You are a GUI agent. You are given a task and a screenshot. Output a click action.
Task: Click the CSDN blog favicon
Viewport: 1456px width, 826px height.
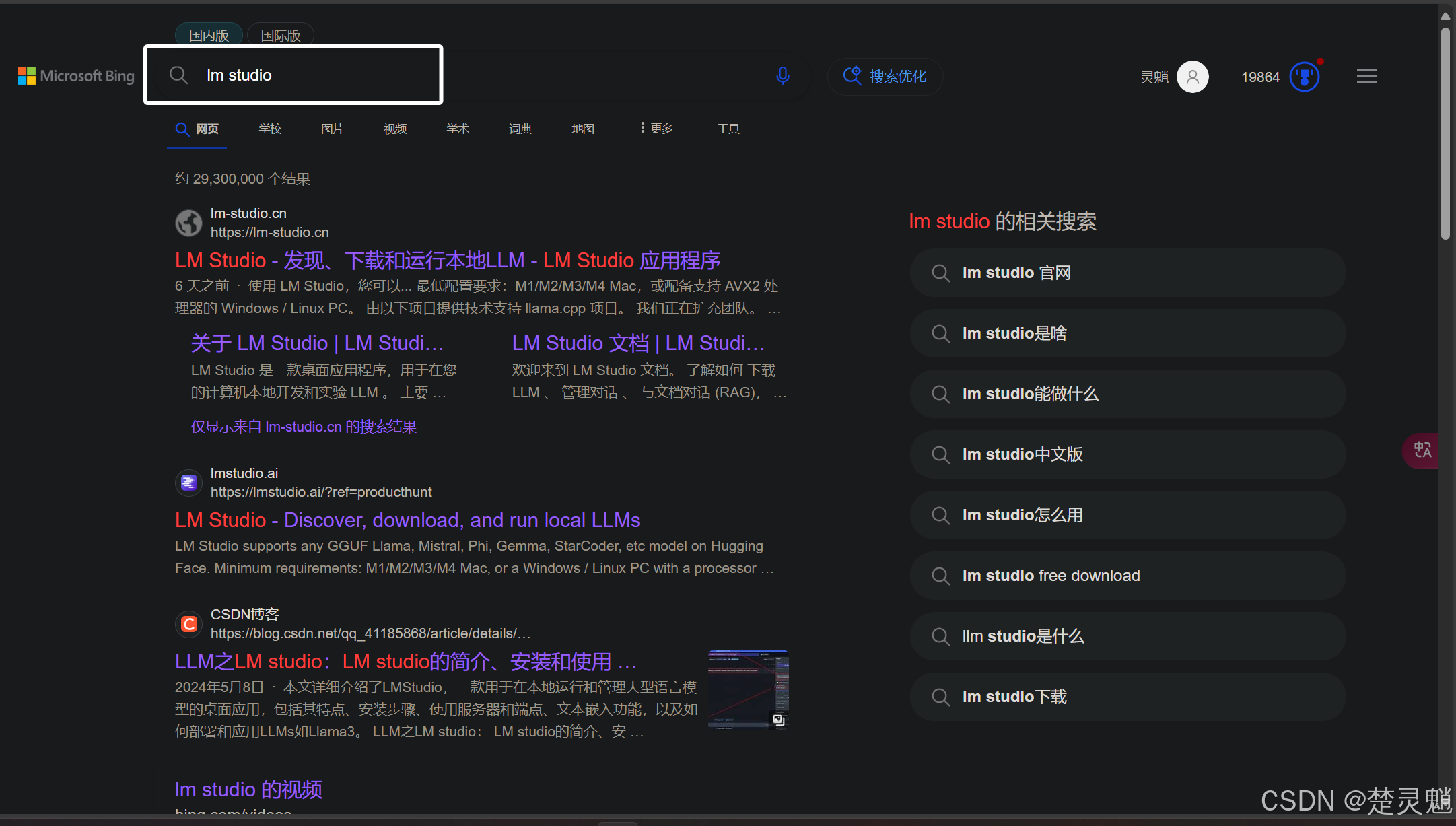tap(188, 624)
